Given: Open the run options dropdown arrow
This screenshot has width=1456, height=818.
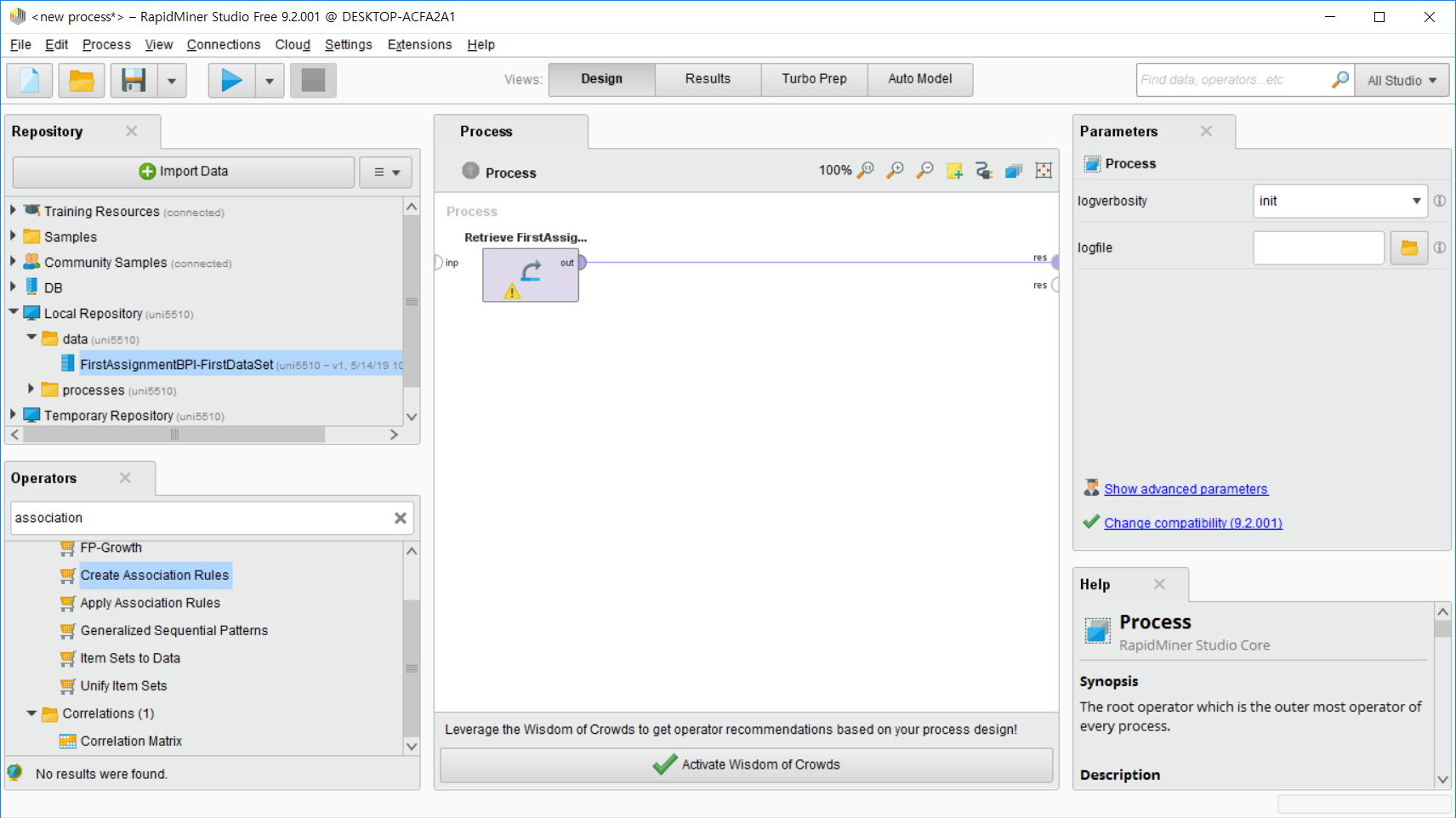Looking at the screenshot, I should (x=270, y=81).
